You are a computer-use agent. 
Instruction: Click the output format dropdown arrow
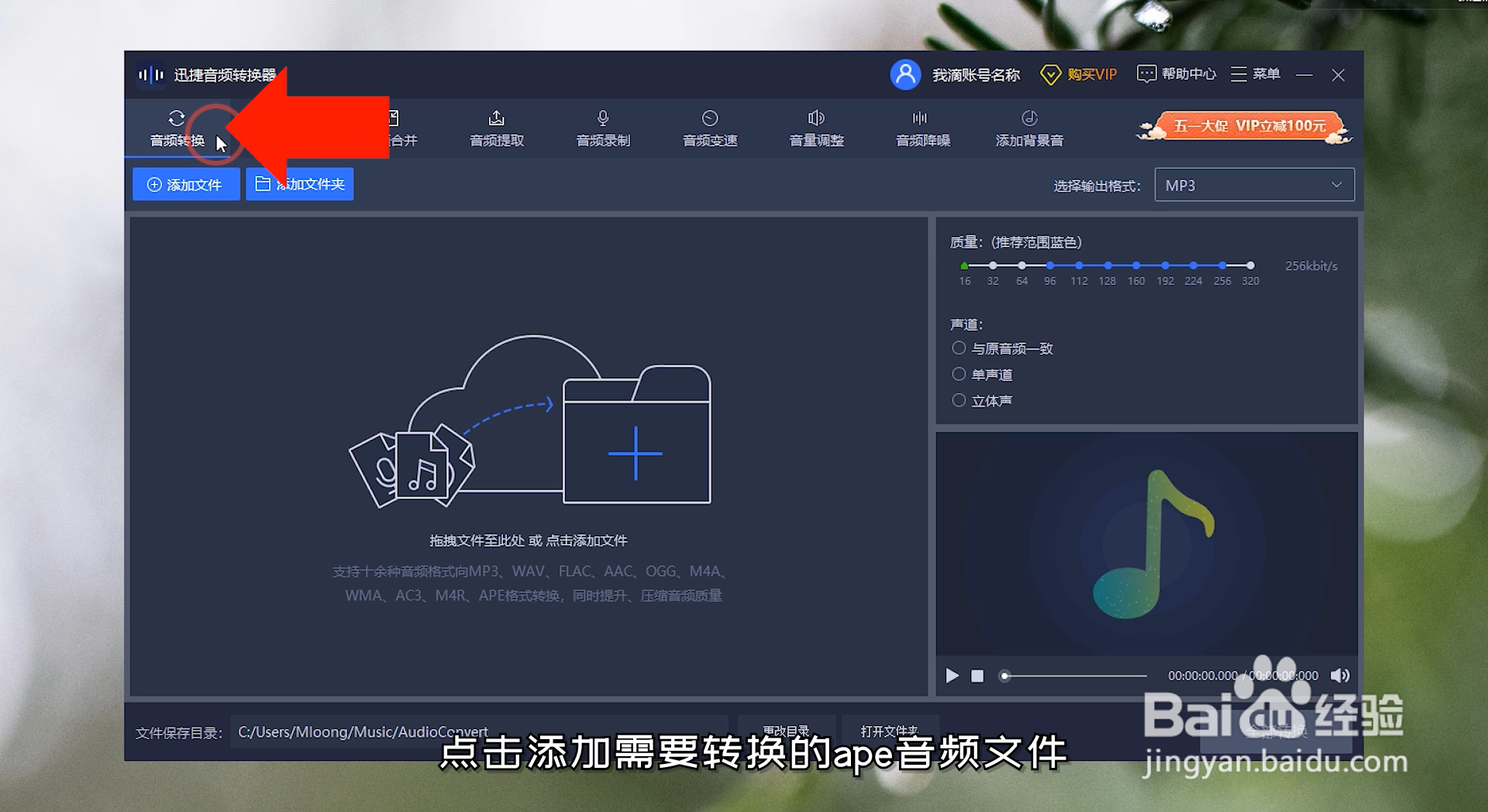1337,185
